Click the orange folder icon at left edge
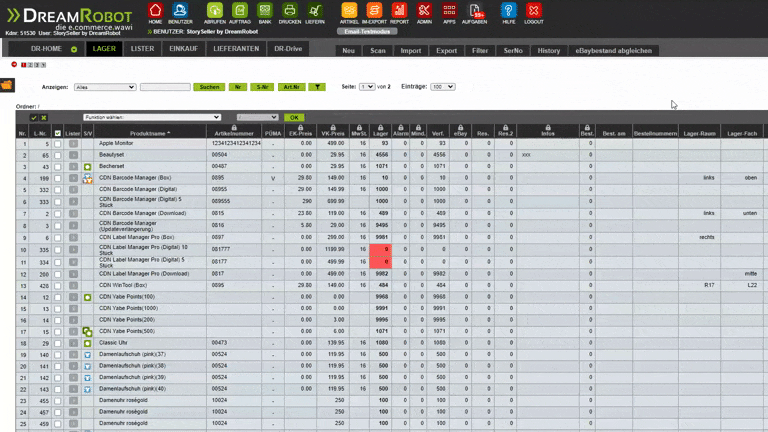768x432 pixels. [x=7, y=85]
